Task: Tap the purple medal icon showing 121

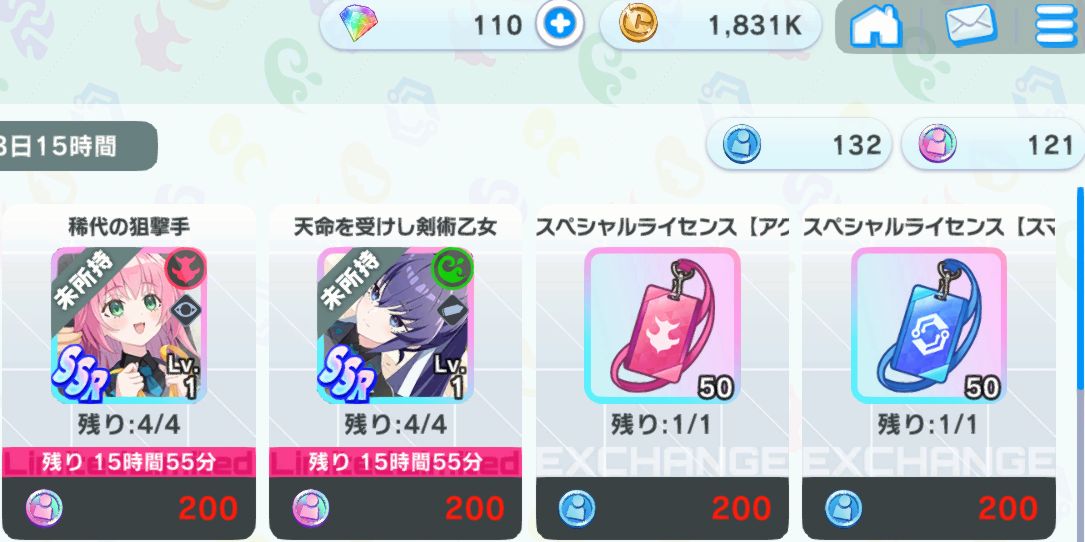Action: pos(938,145)
